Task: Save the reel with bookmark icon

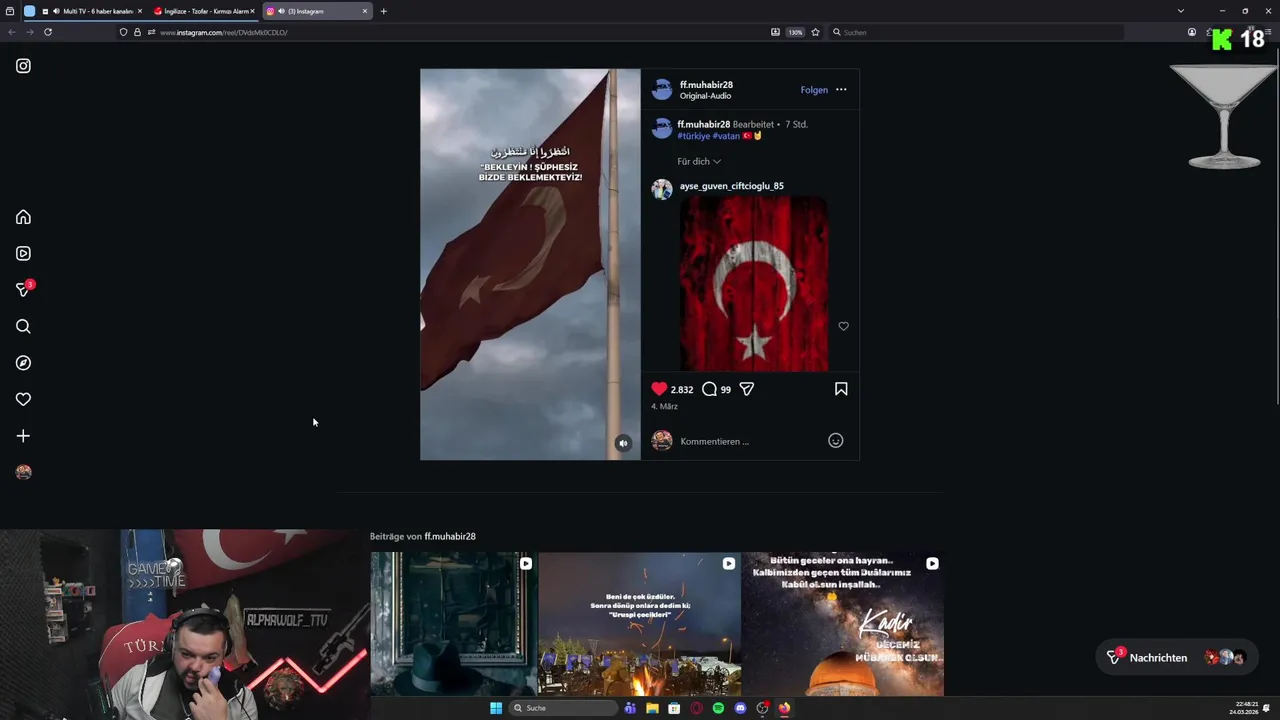Action: (x=841, y=389)
